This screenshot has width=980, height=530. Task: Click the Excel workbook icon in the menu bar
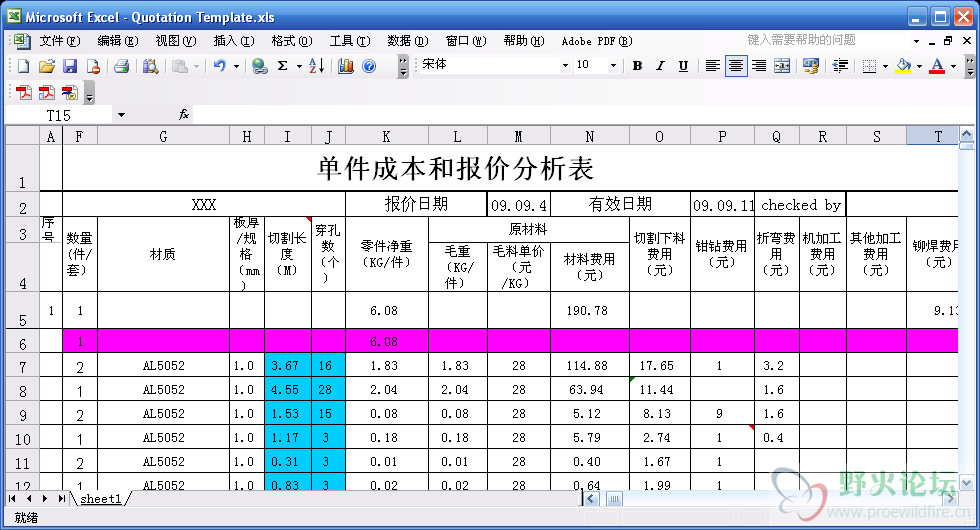21,41
